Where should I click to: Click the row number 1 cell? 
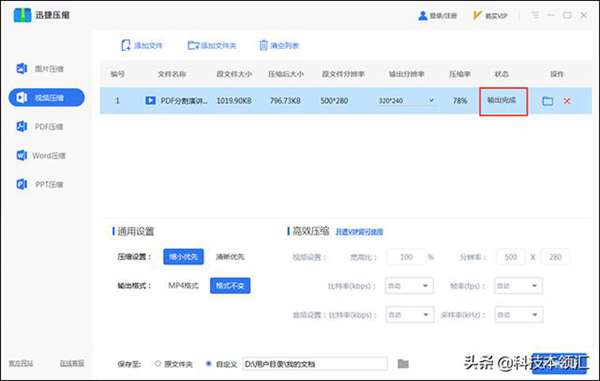pyautogui.click(x=117, y=101)
